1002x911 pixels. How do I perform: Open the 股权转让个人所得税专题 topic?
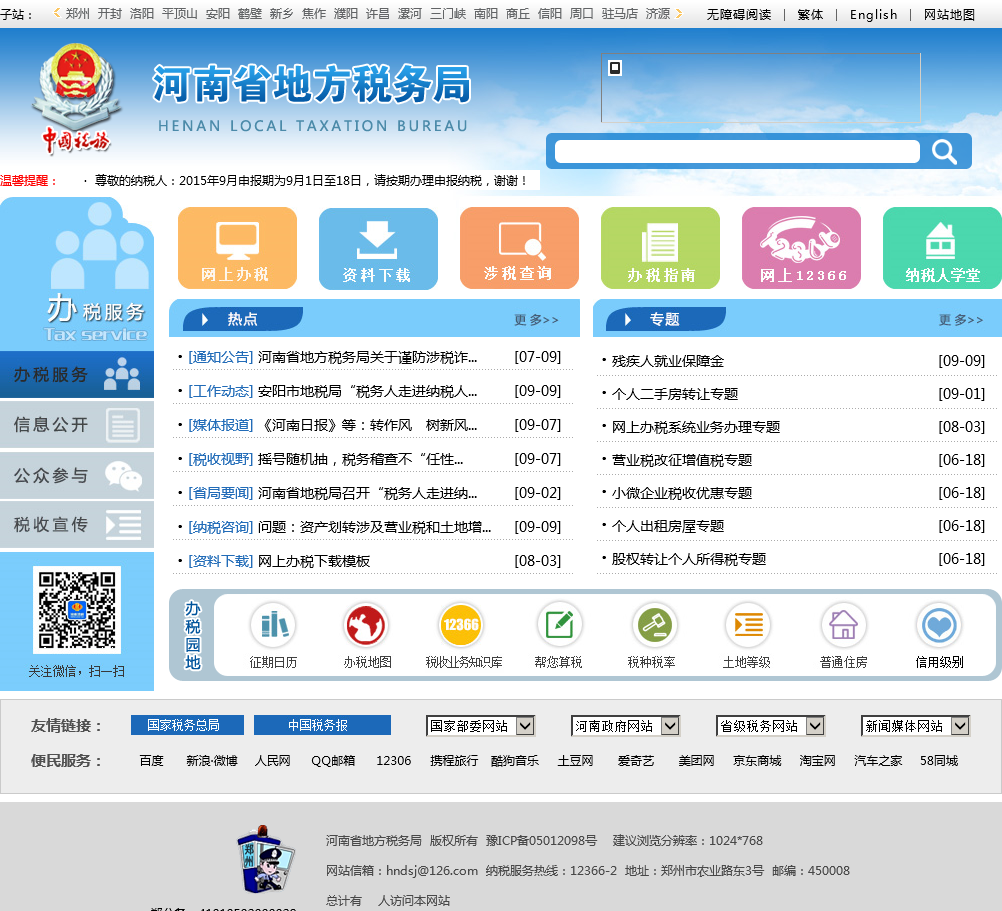689,559
